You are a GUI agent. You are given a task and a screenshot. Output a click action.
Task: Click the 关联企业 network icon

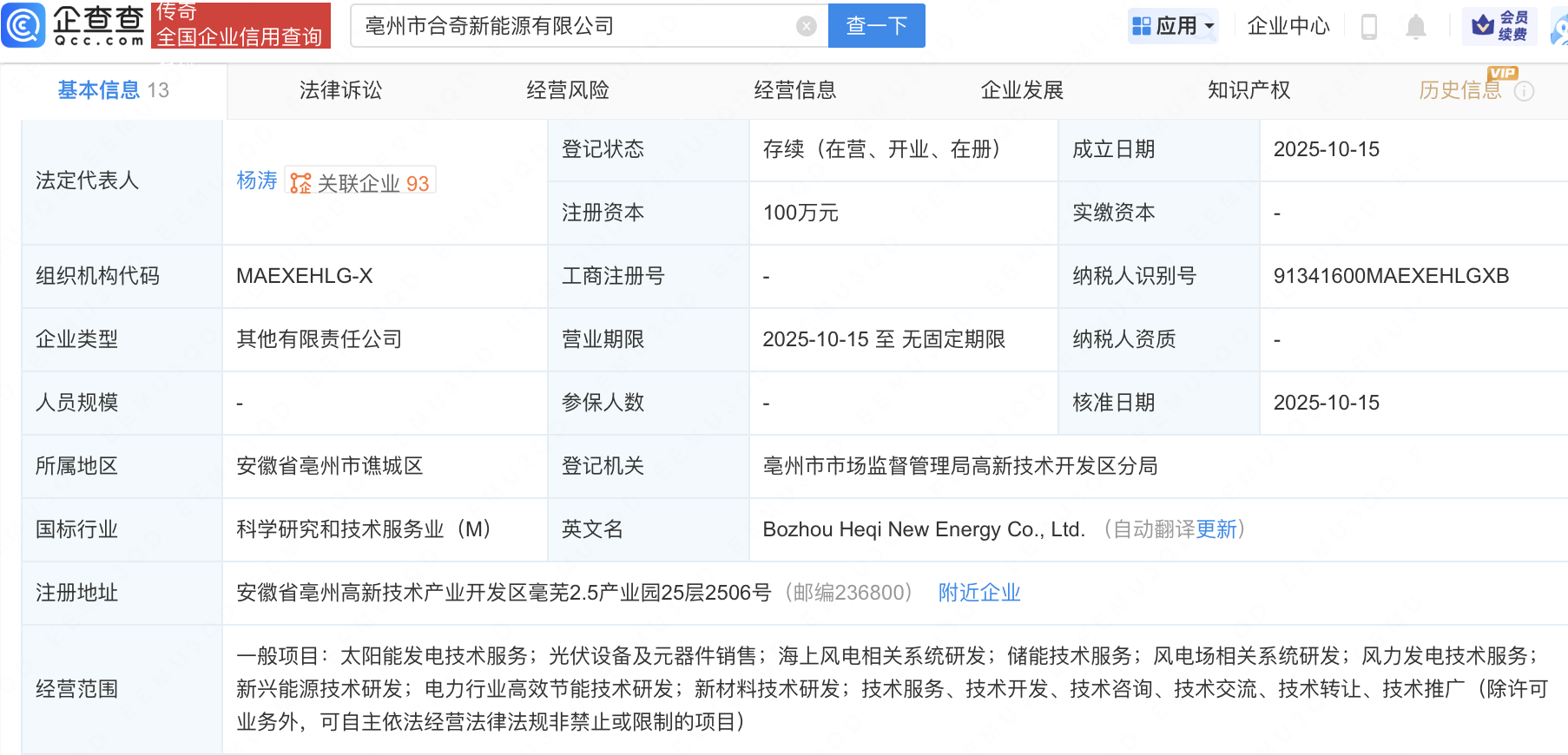(300, 183)
